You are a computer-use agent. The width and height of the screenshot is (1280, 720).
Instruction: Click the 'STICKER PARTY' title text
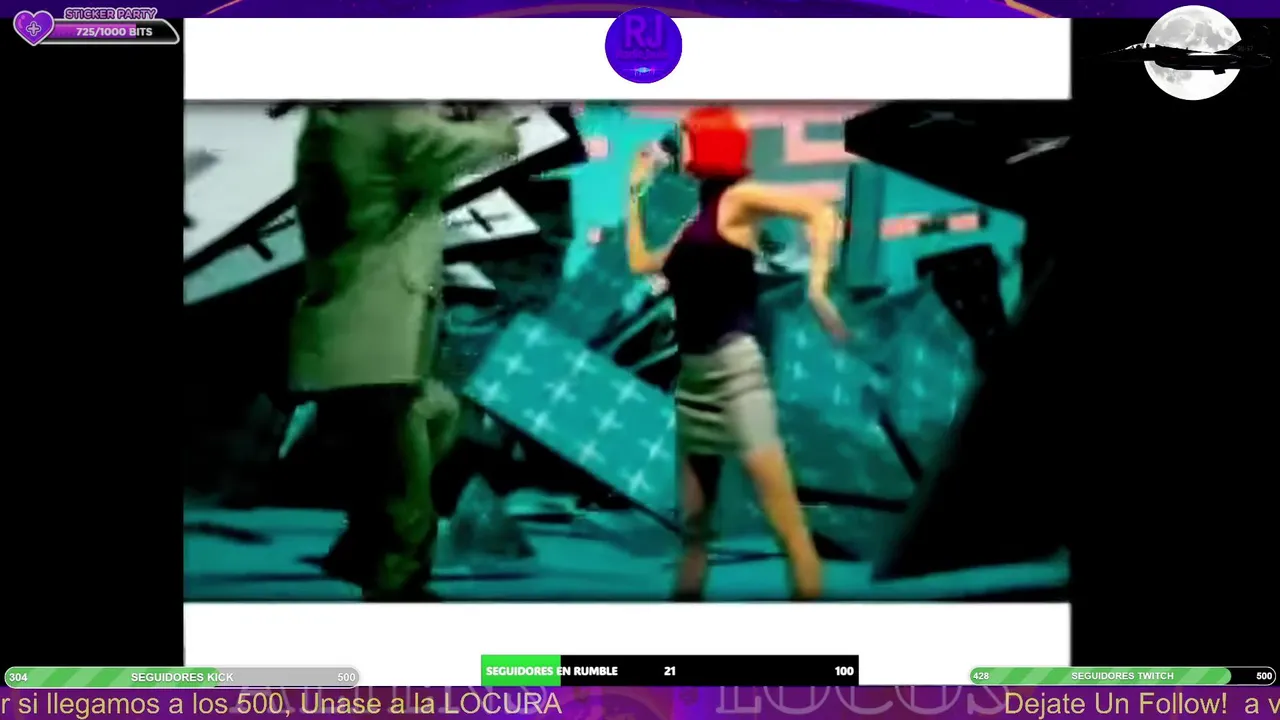(110, 14)
